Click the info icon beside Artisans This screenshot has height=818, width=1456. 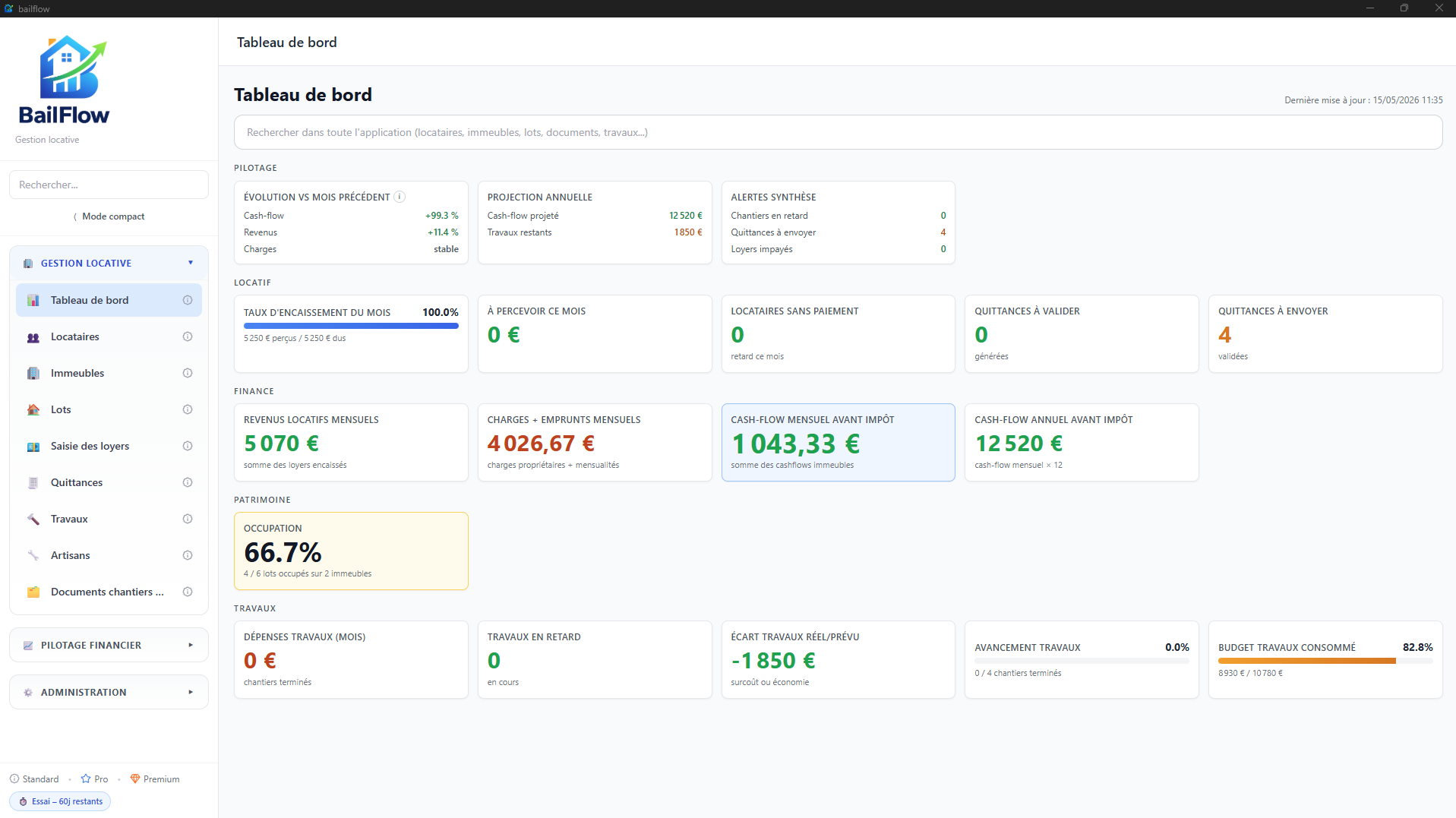(188, 555)
